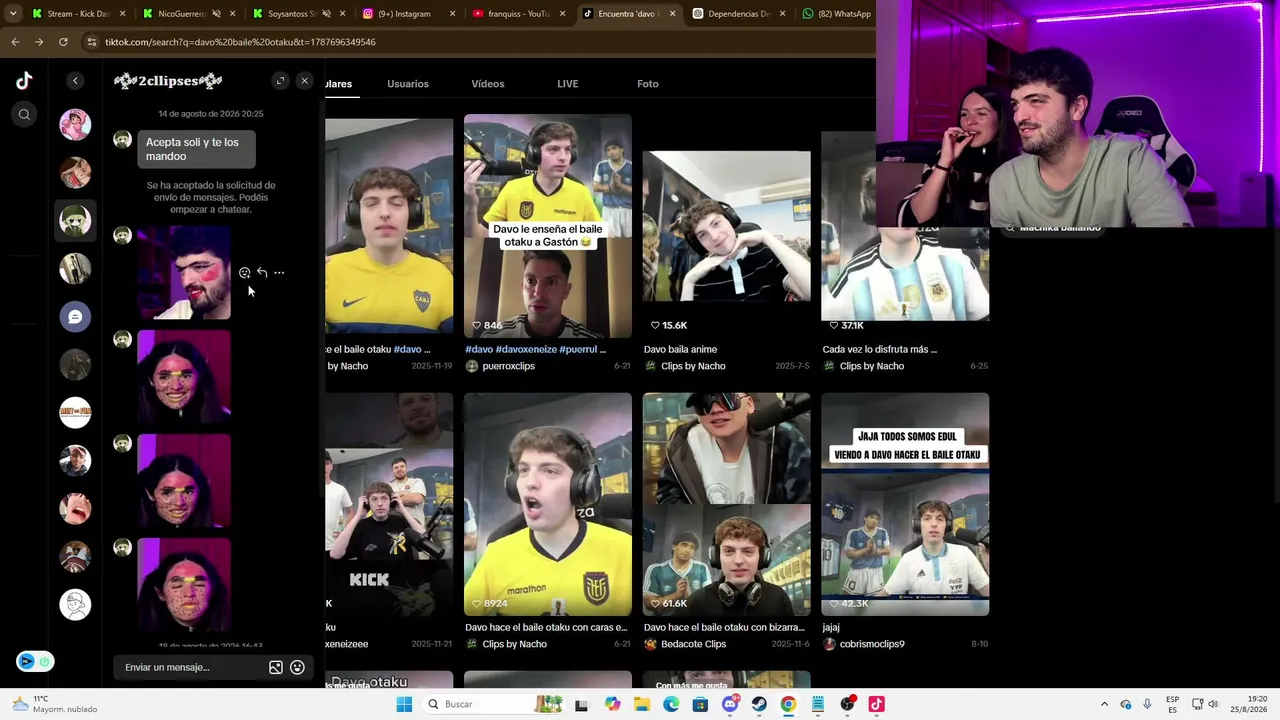The width and height of the screenshot is (1280, 720).
Task: Open the video with 61.6K likes
Action: coord(727,505)
